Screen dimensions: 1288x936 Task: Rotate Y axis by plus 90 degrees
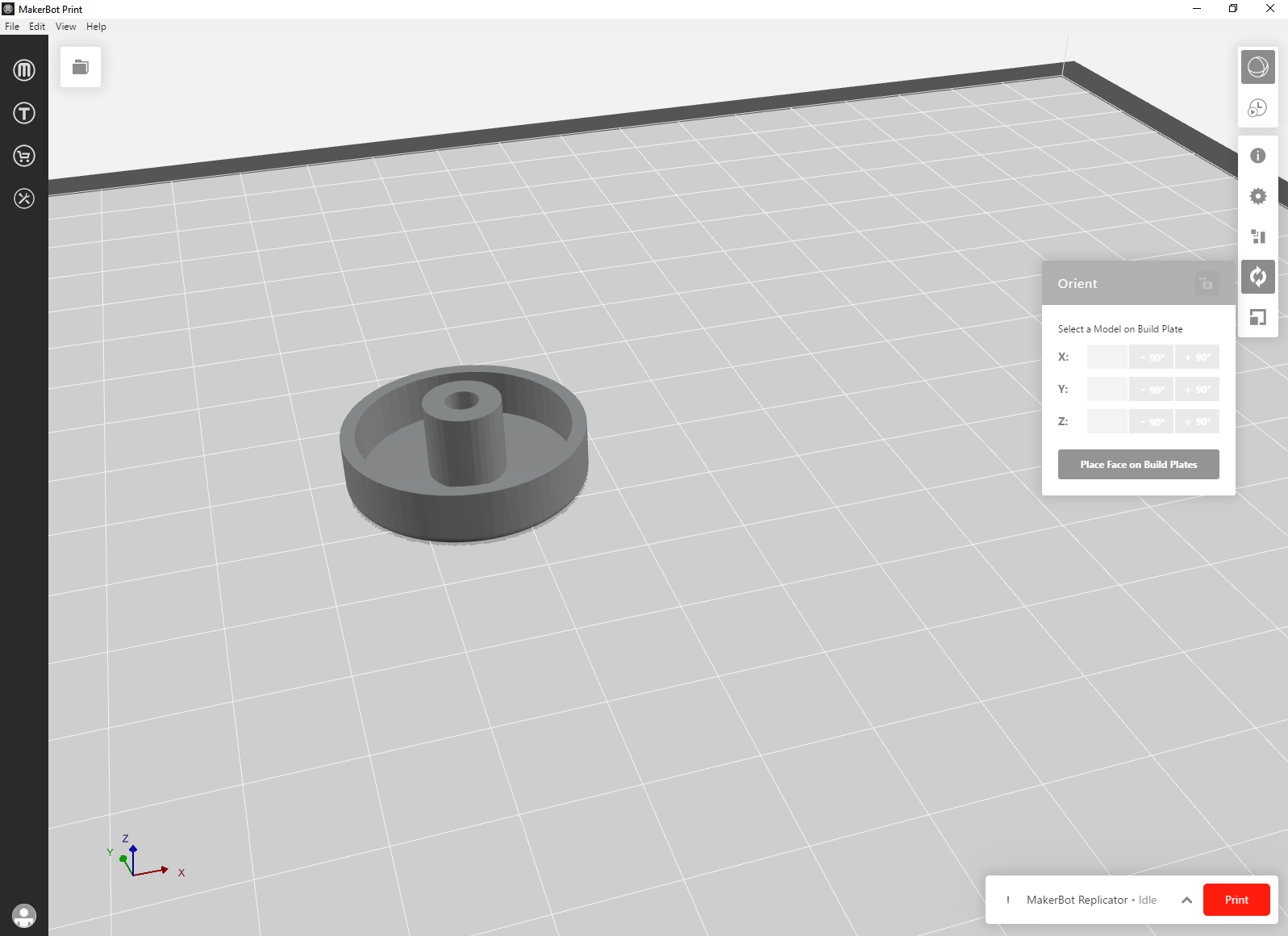[x=1197, y=390]
